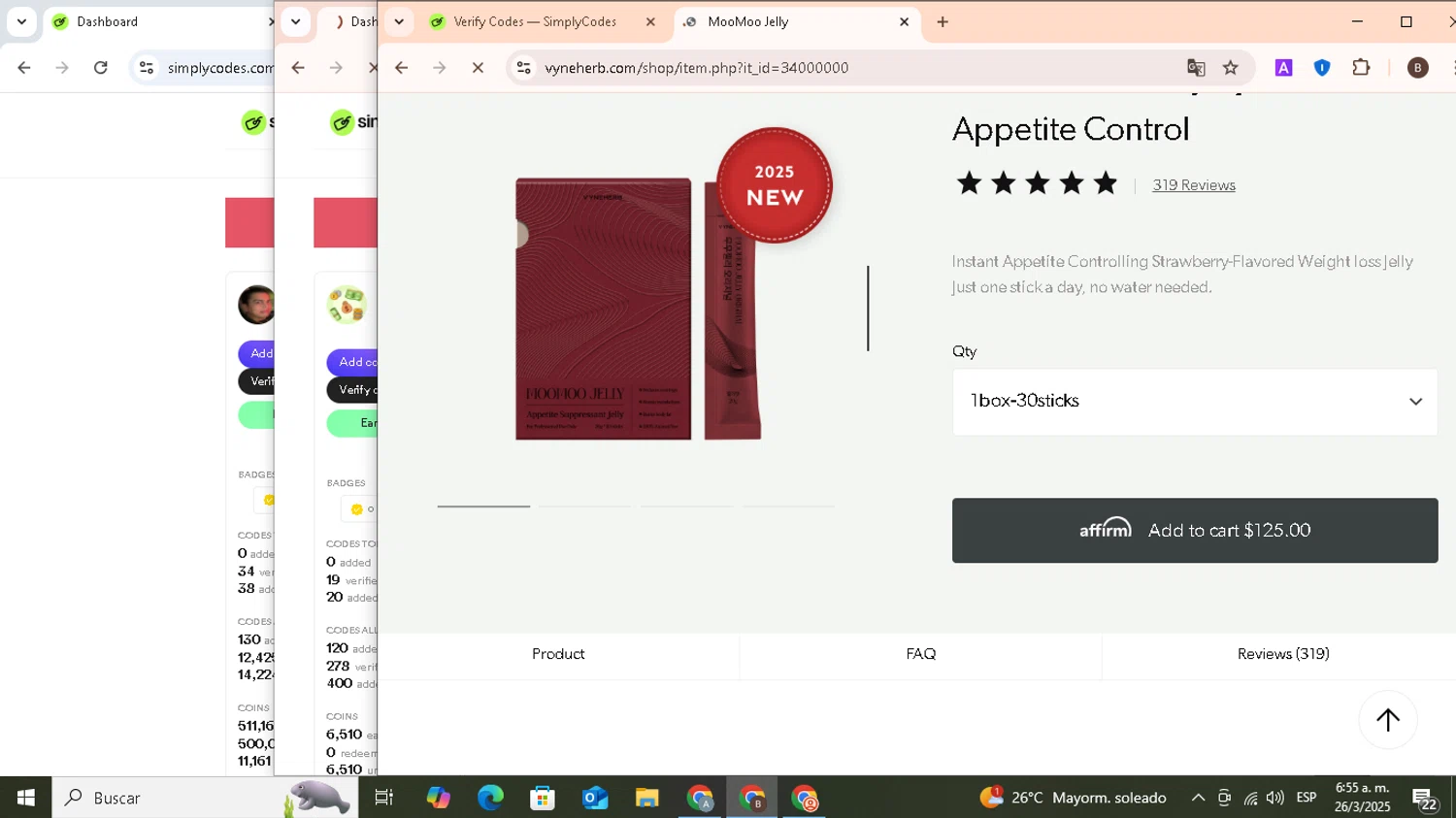This screenshot has width=1456, height=818.
Task: Switch to the FAQ section tab
Action: coord(920,654)
